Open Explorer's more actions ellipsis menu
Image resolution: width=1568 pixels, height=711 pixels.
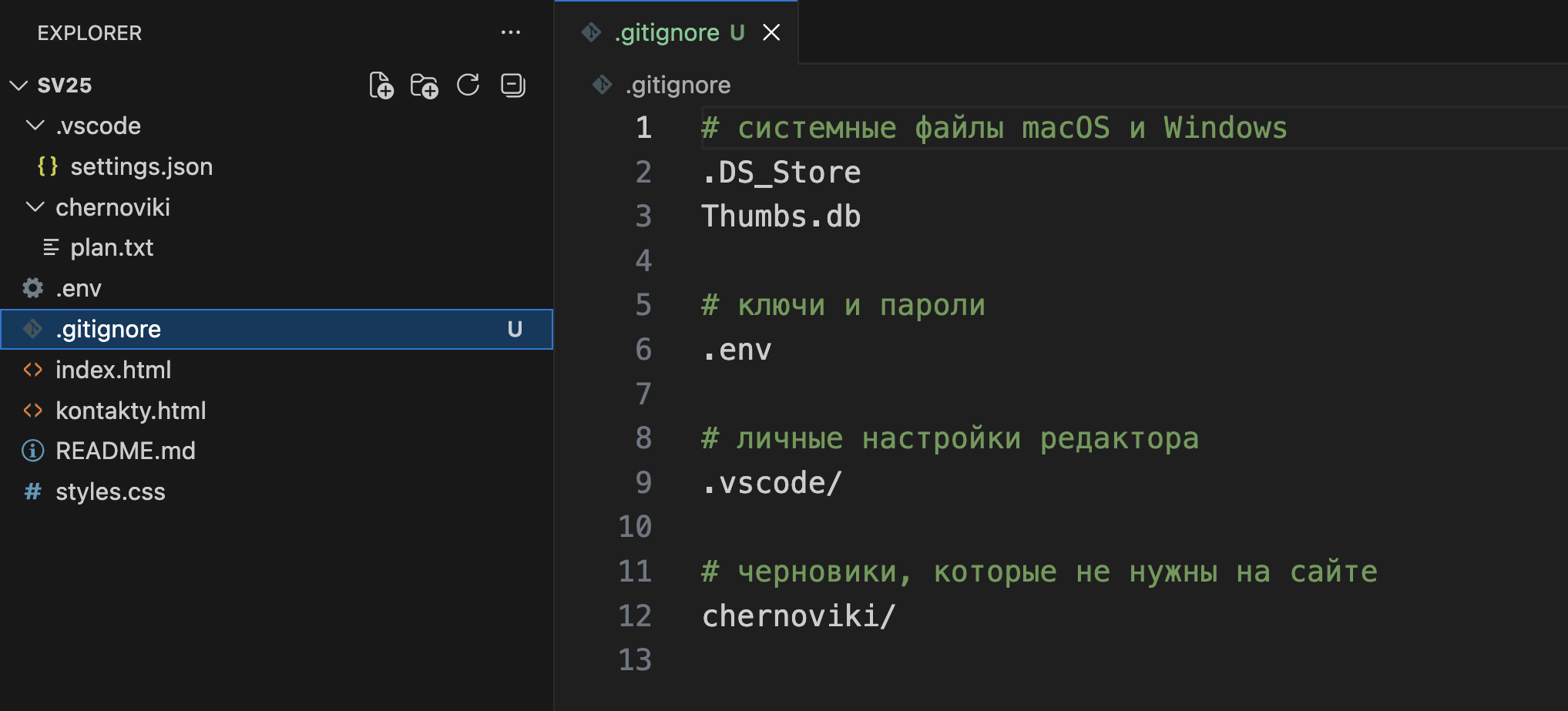510,32
